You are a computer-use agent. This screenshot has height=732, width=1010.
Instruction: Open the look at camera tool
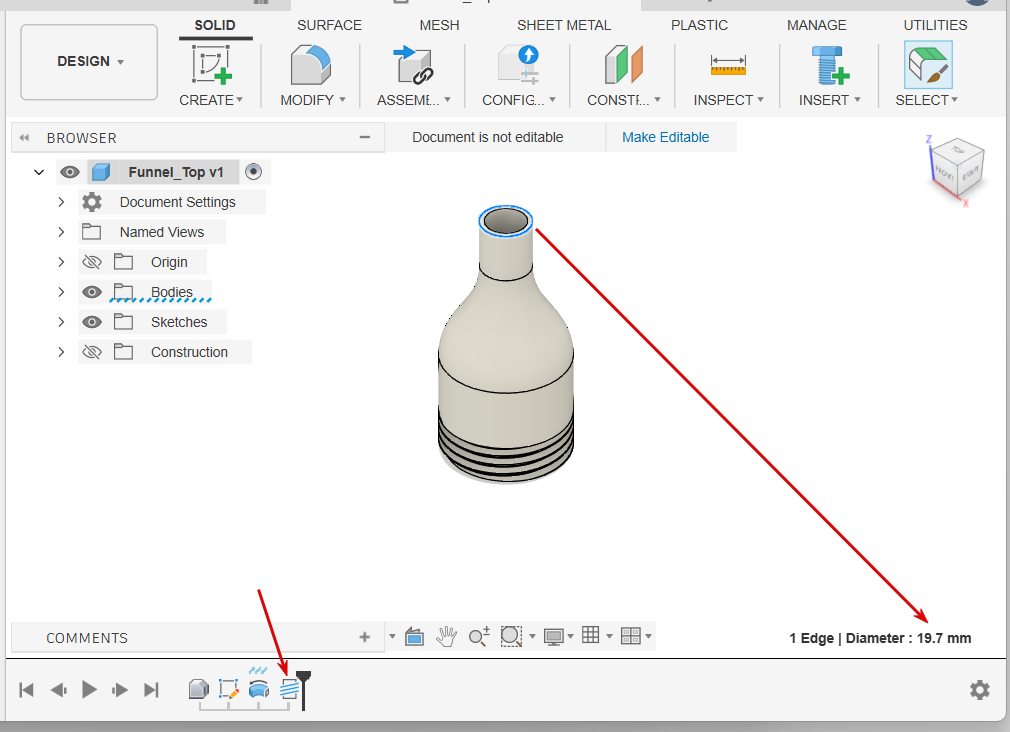414,637
